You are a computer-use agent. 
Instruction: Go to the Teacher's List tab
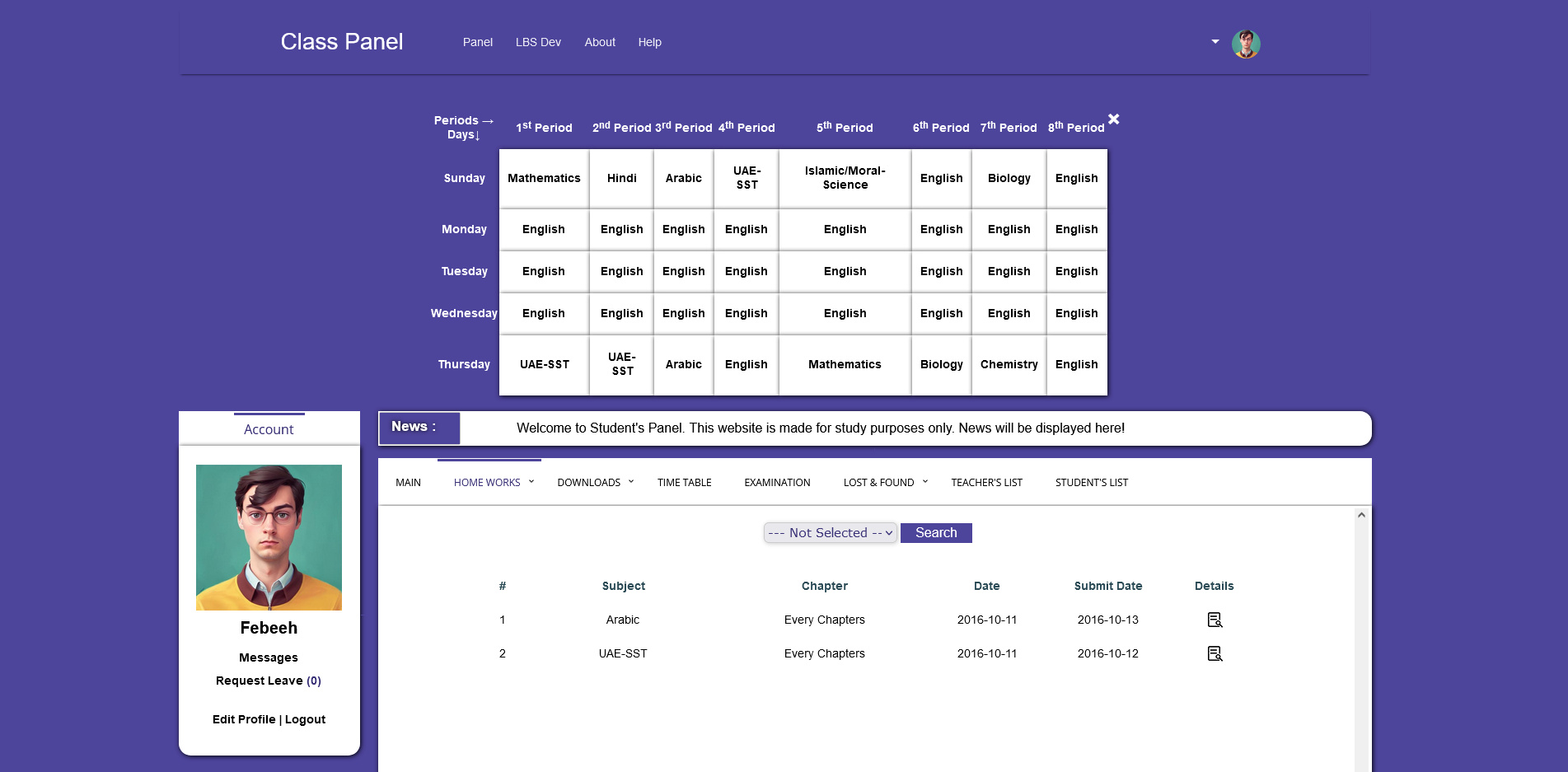pyautogui.click(x=986, y=483)
